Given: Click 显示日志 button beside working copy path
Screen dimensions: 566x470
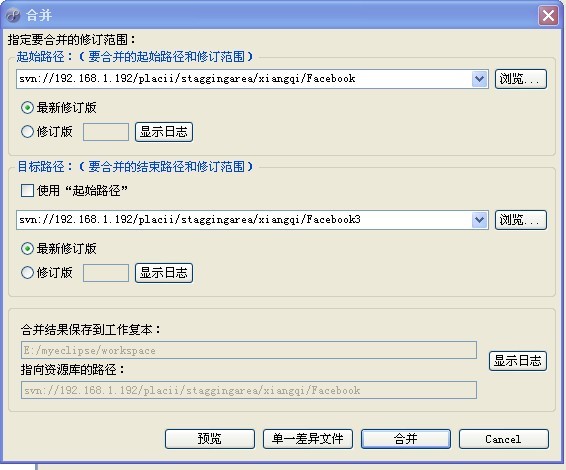Looking at the screenshot, I should (x=518, y=361).
